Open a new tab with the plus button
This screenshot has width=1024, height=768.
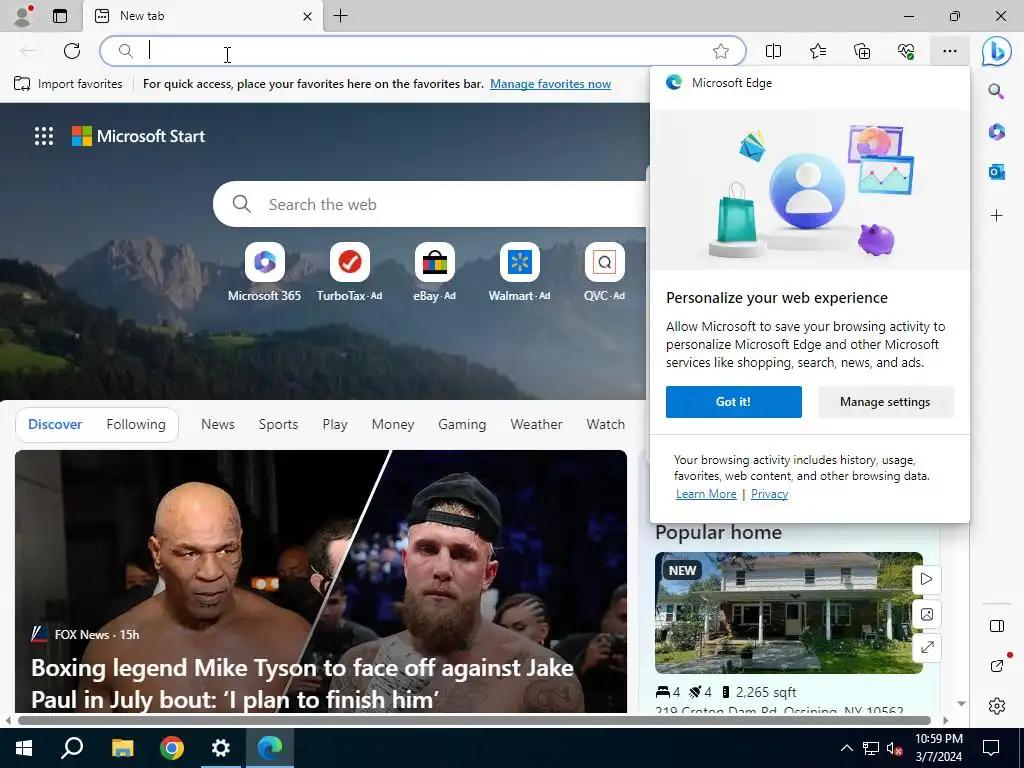coord(340,16)
